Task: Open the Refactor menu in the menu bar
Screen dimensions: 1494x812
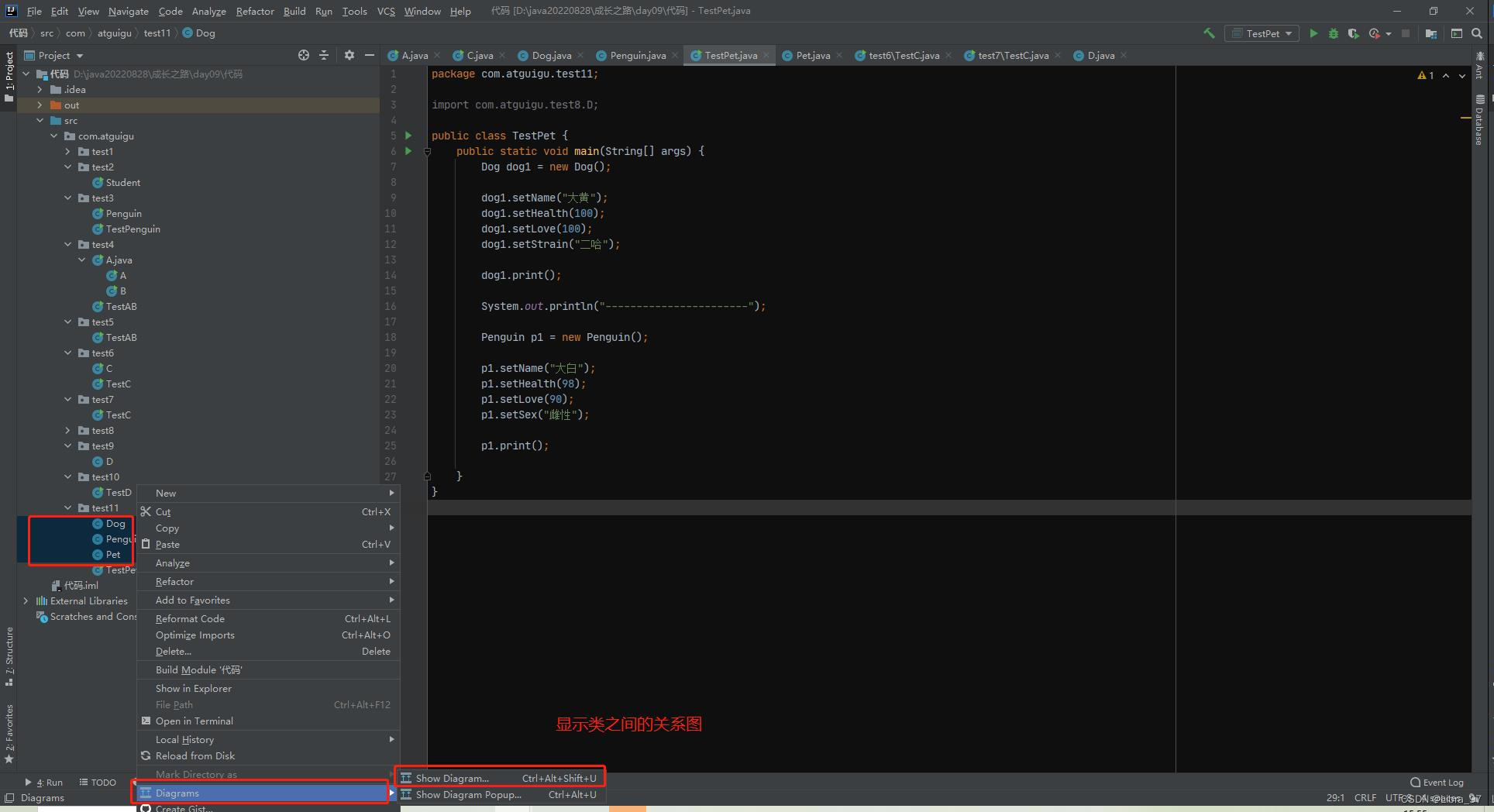Action: [255, 11]
